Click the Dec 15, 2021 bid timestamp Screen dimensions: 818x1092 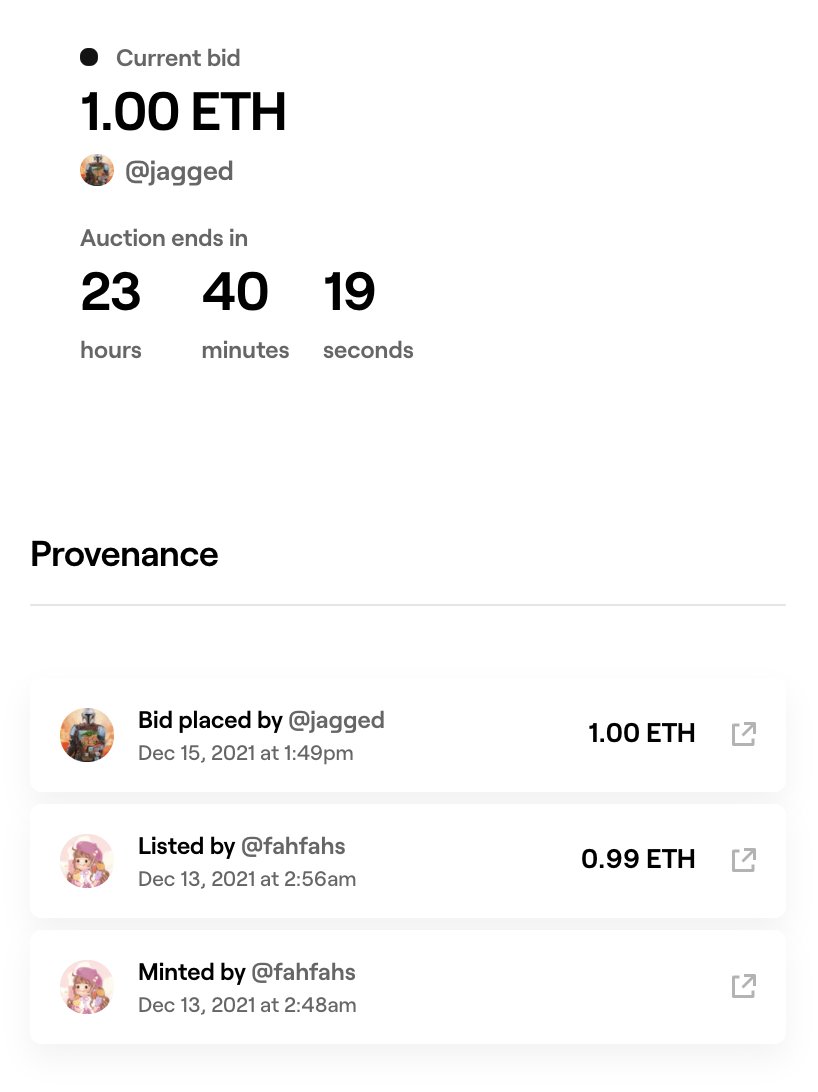point(246,754)
